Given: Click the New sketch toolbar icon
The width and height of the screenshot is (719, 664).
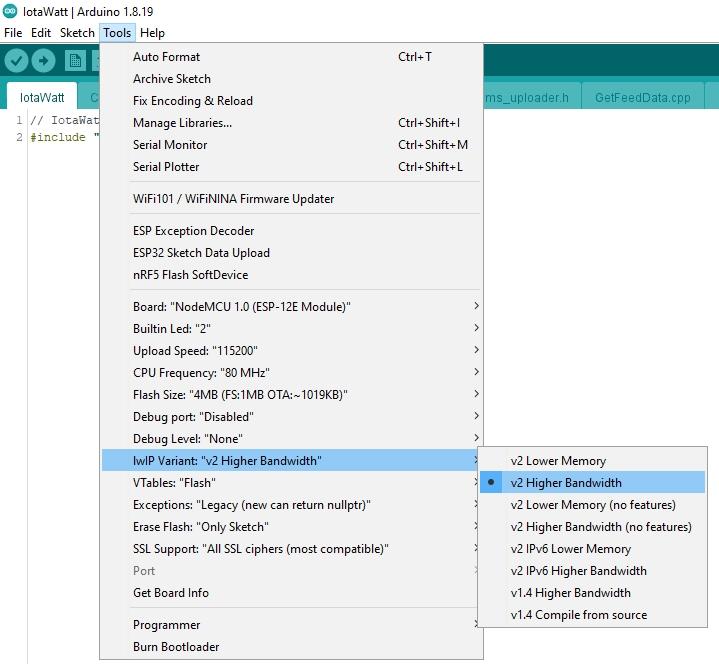Looking at the screenshot, I should tap(75, 61).
